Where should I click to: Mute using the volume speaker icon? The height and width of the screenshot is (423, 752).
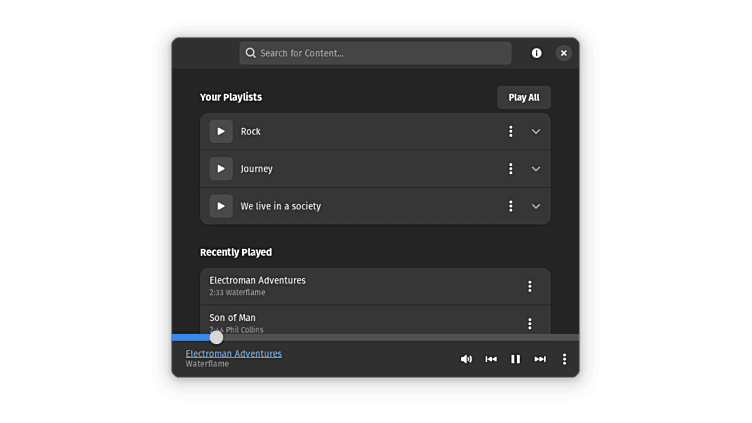pos(466,359)
